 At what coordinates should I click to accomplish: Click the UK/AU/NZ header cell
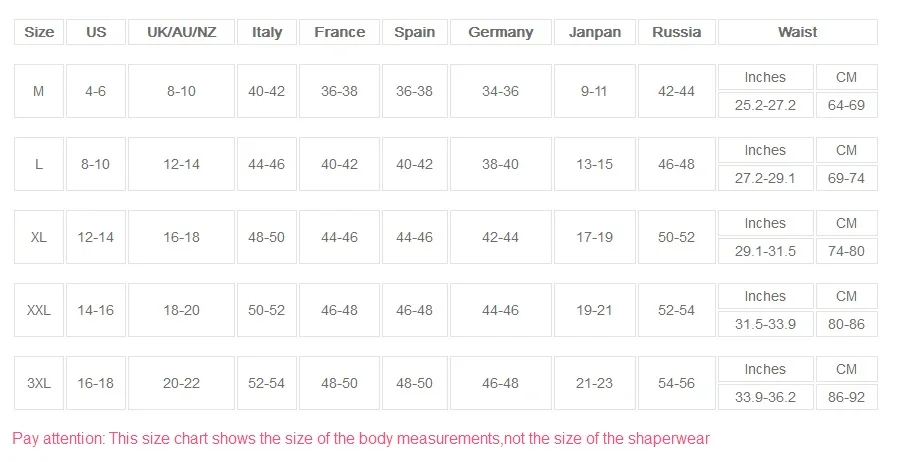coord(182,32)
